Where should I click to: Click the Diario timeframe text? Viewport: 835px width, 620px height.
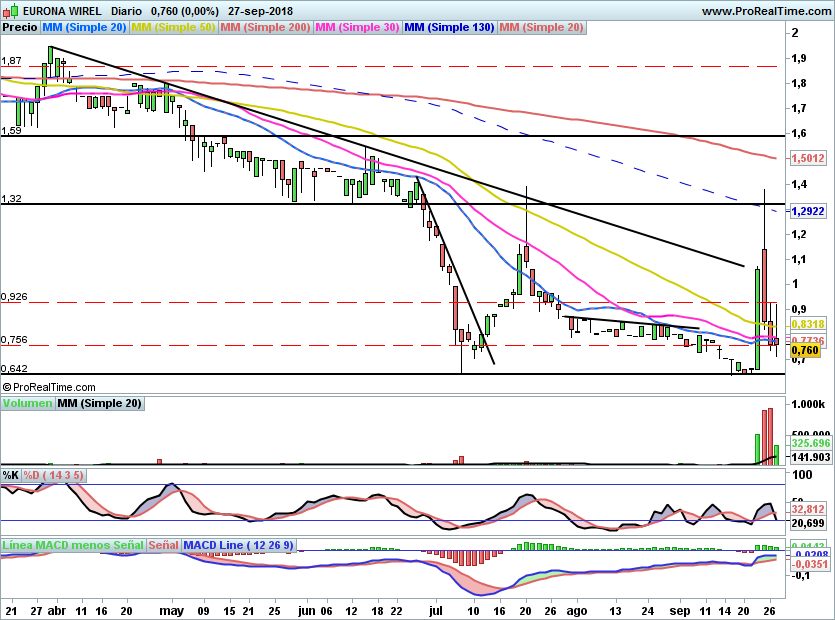click(126, 11)
